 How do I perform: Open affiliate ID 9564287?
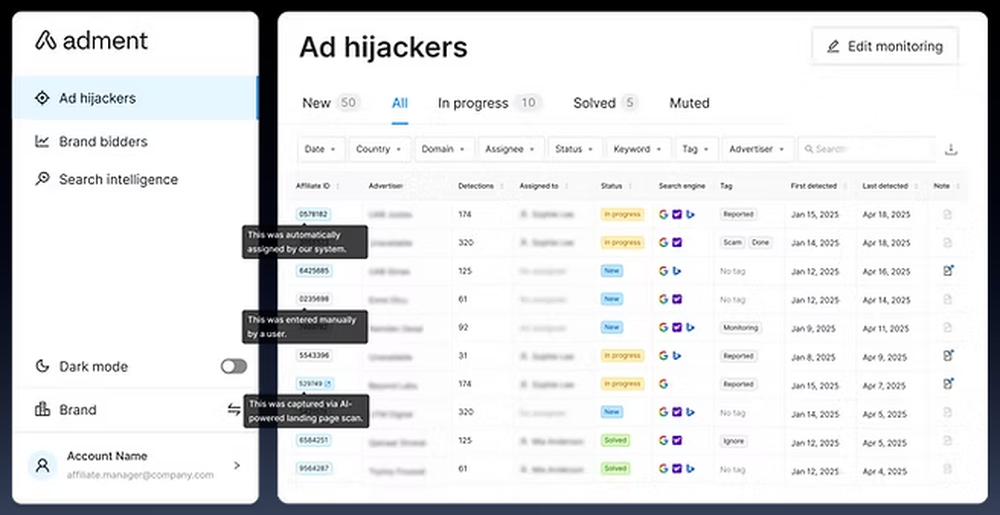pyautogui.click(x=314, y=468)
